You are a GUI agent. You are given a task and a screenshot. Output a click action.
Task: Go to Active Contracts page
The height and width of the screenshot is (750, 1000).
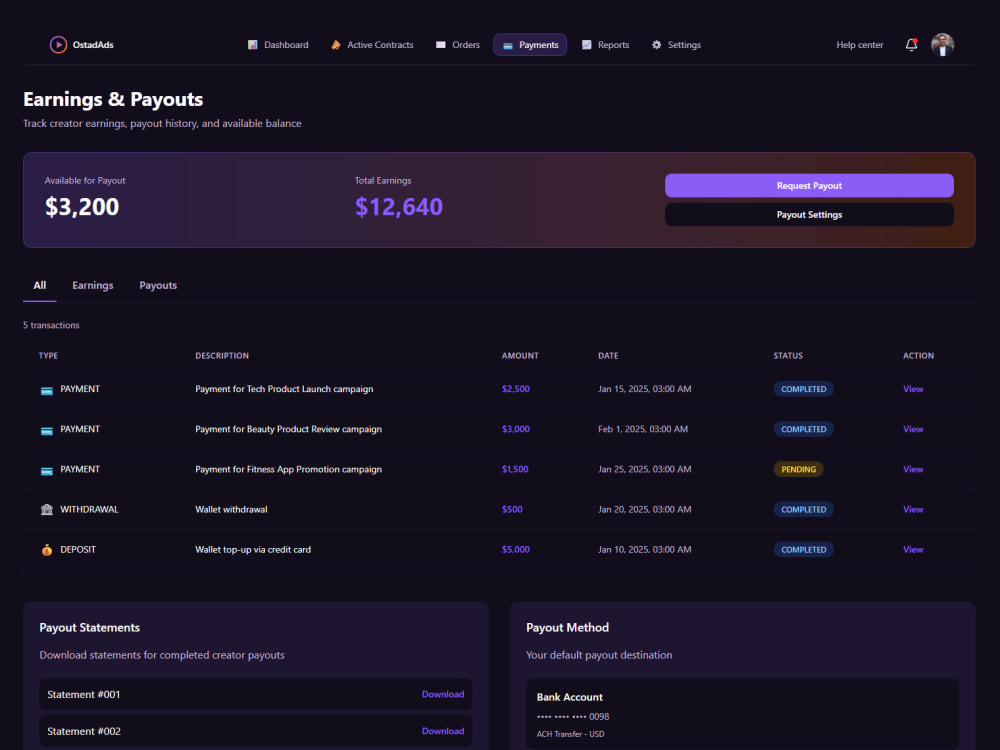(x=372, y=45)
